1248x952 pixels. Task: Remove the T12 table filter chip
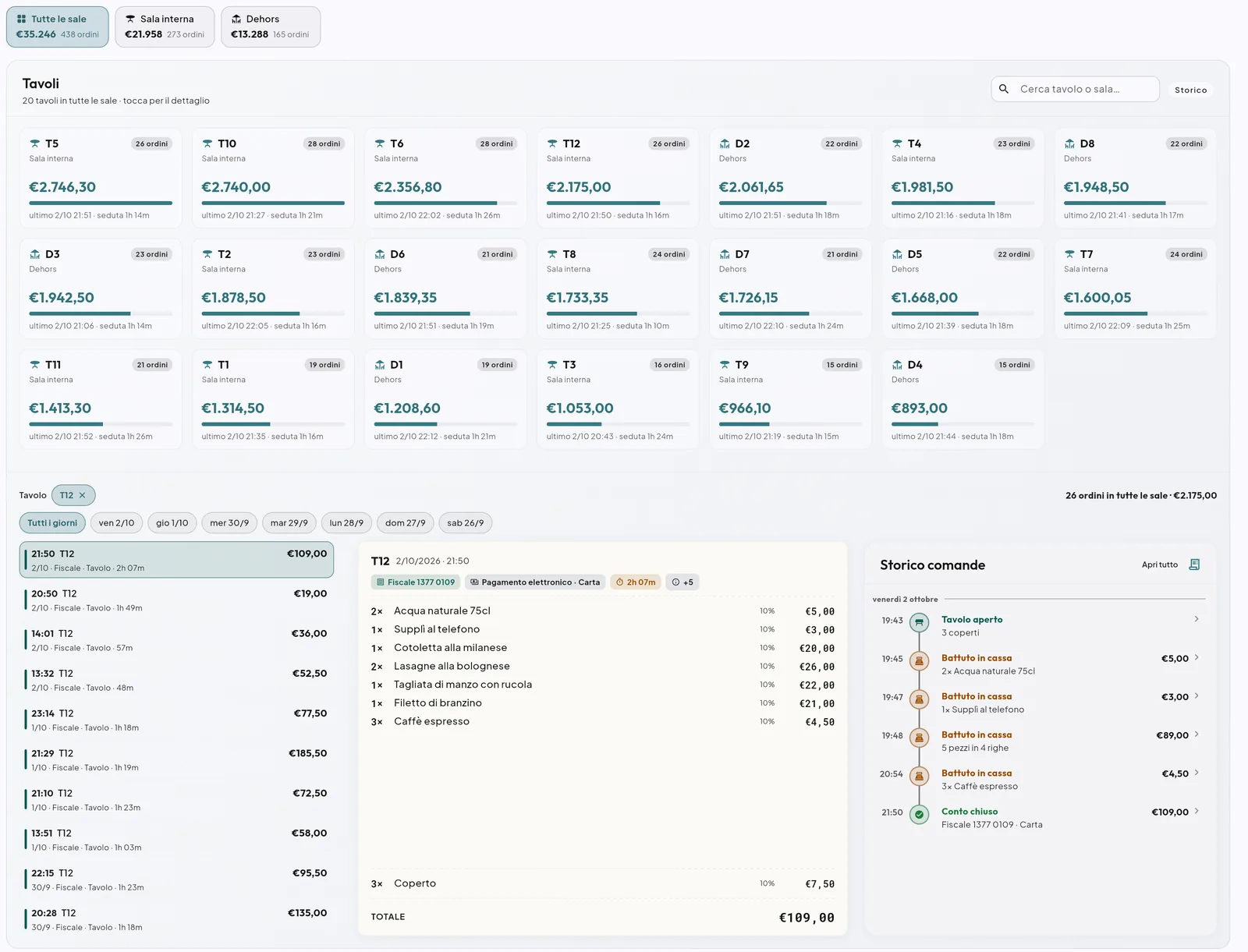click(x=83, y=495)
